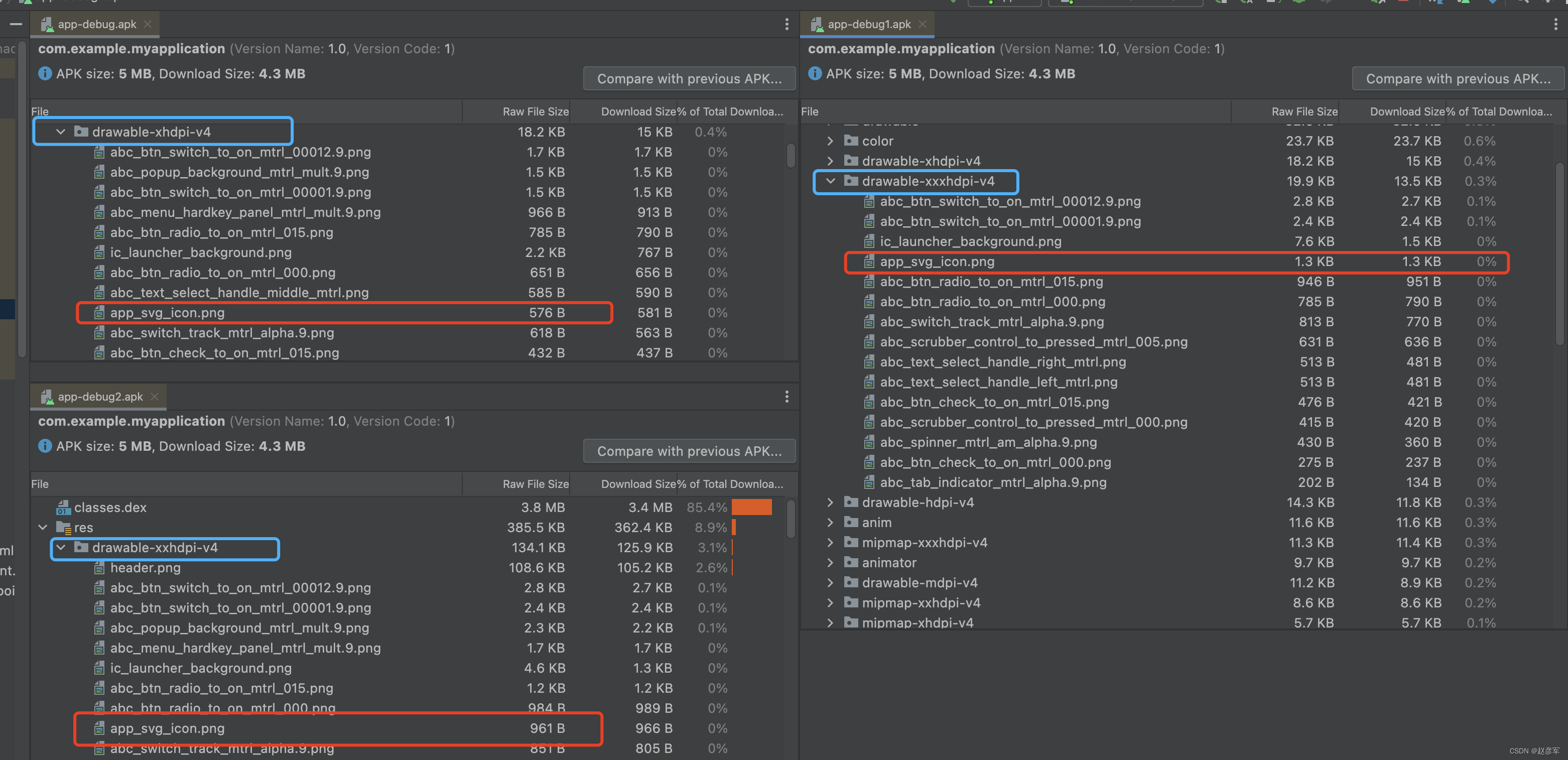The height and width of the screenshot is (760, 1568).
Task: Expand the mipmap-xxhdpi-v4 folder
Action: click(830, 603)
